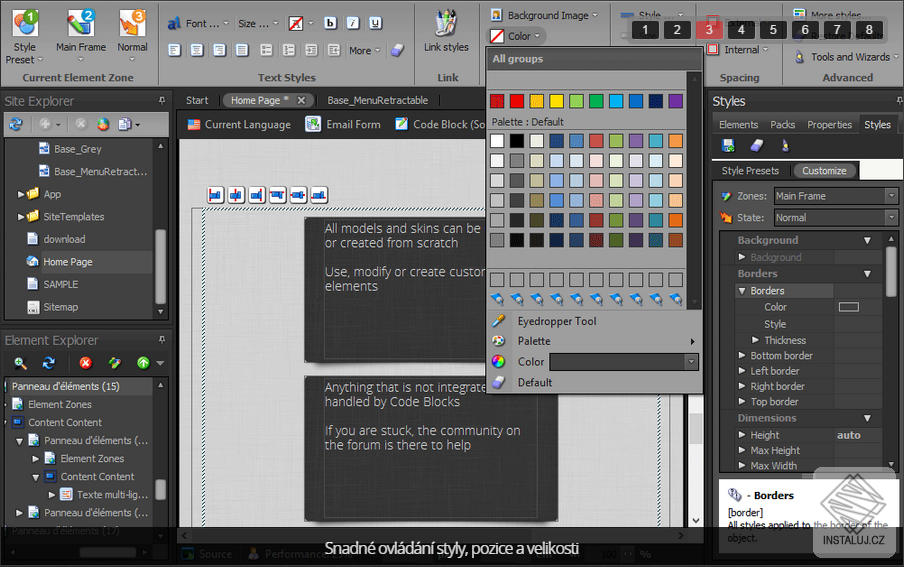Viewport: 904px width, 567px height.
Task: Align text to the right
Action: [219, 50]
